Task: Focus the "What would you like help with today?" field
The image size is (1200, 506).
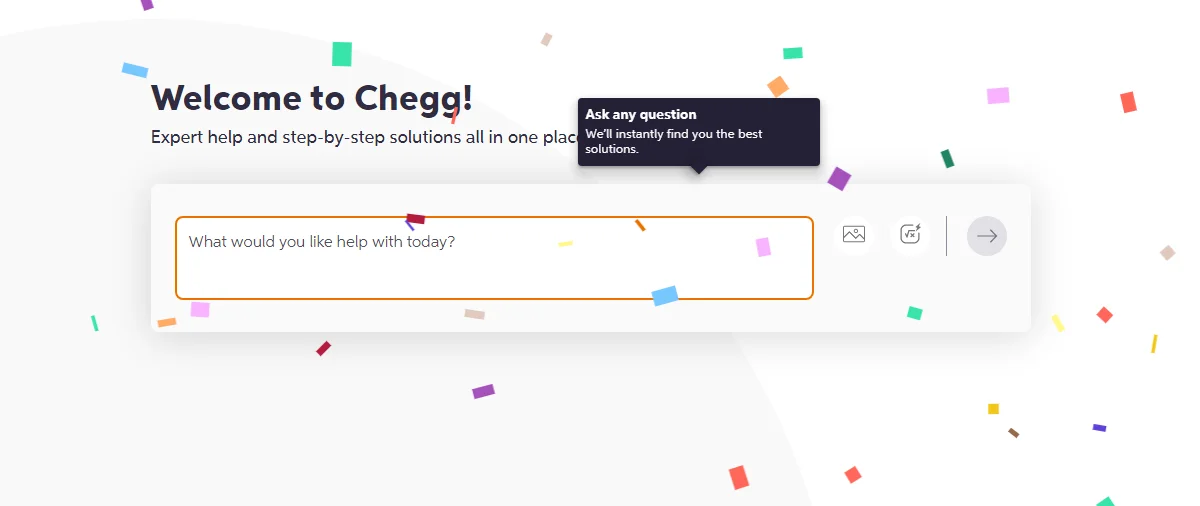Action: [x=494, y=258]
